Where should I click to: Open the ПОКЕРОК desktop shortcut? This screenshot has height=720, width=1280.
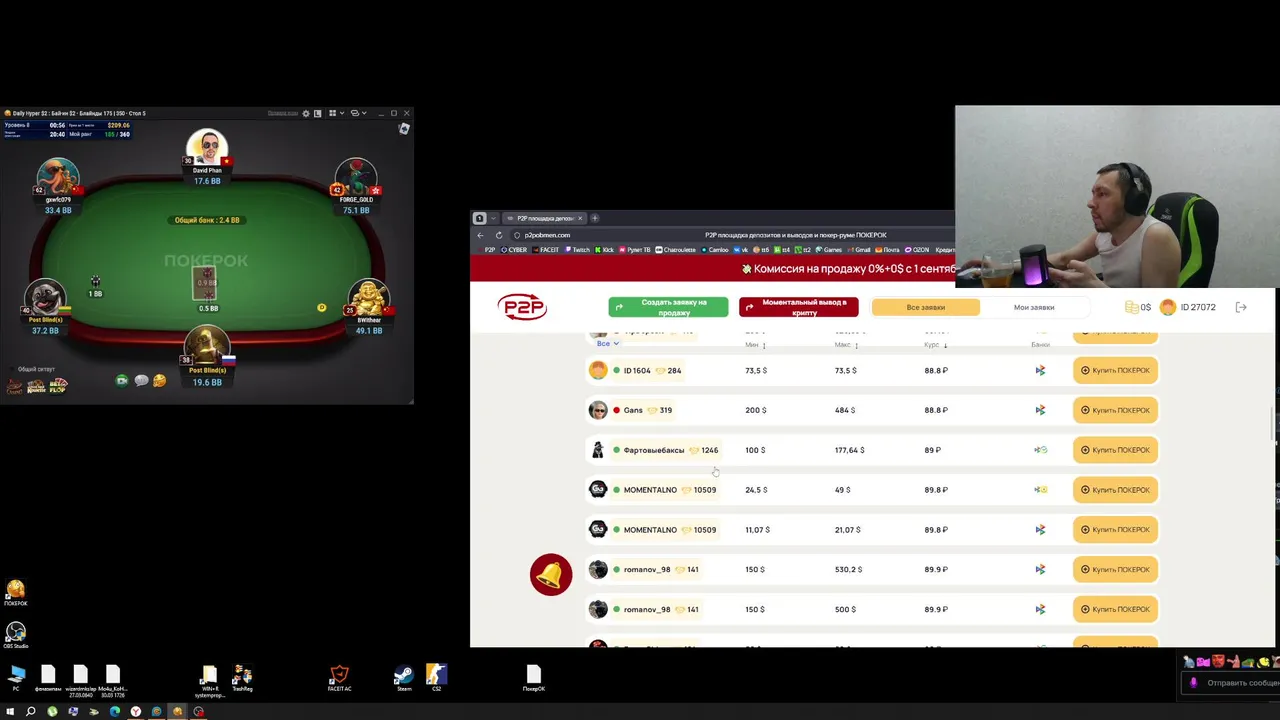pos(15,593)
